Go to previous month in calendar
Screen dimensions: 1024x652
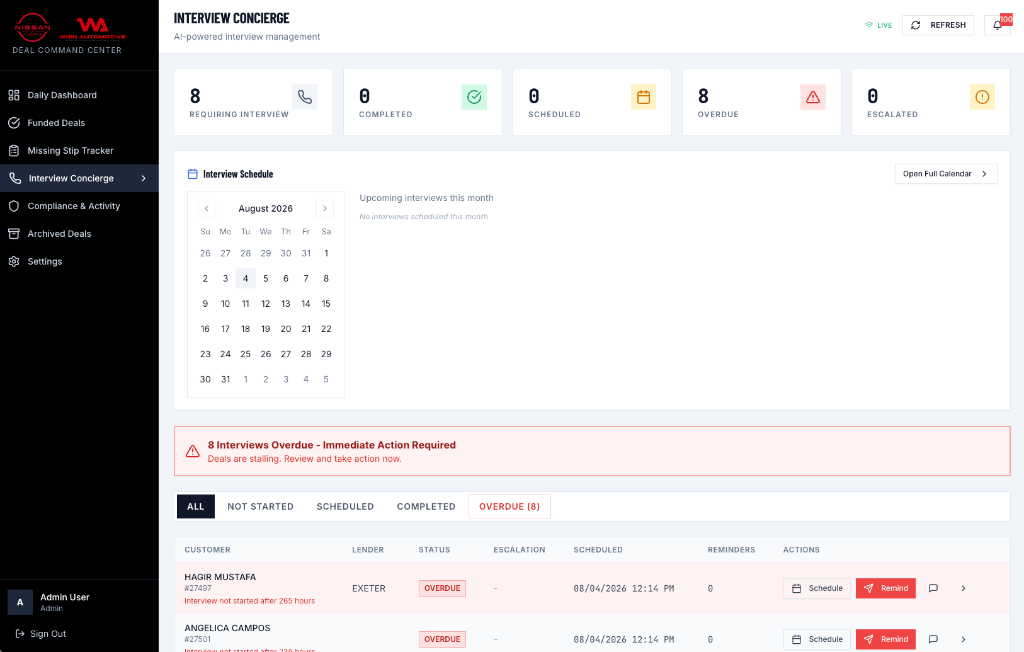tap(206, 208)
